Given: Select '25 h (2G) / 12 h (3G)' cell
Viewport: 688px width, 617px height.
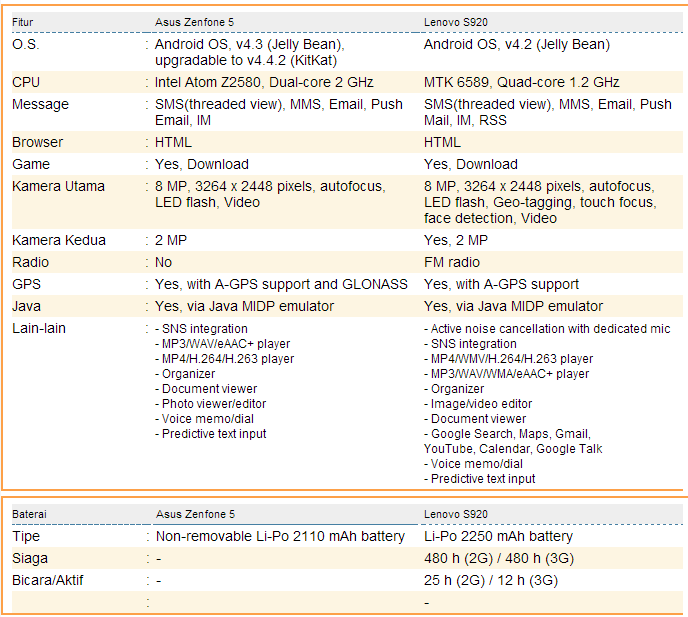Looking at the screenshot, I should (x=491, y=581).
